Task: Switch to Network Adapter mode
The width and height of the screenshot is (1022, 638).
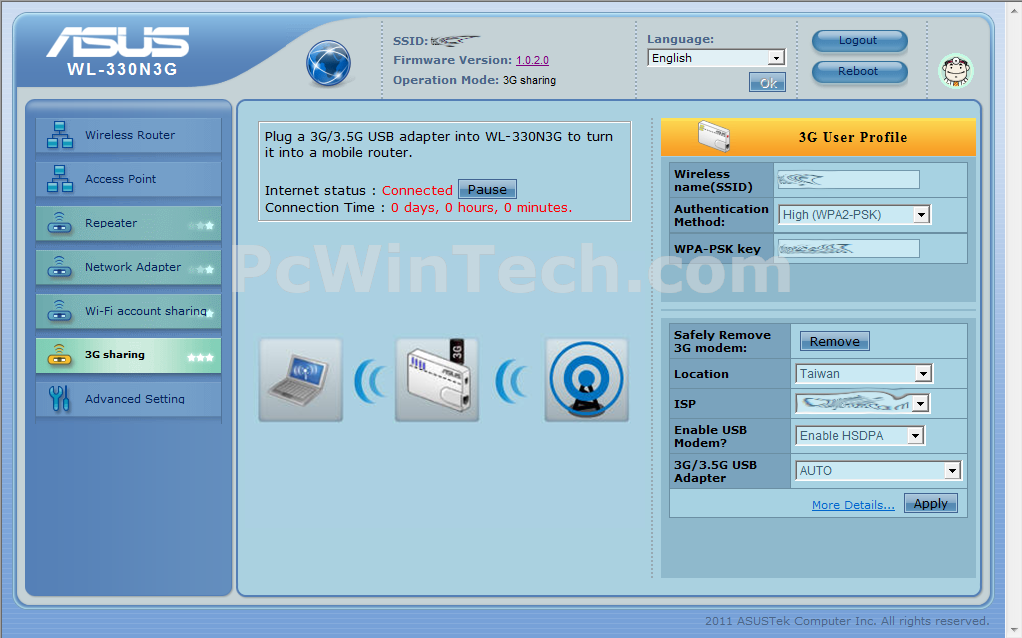Action: 128,267
